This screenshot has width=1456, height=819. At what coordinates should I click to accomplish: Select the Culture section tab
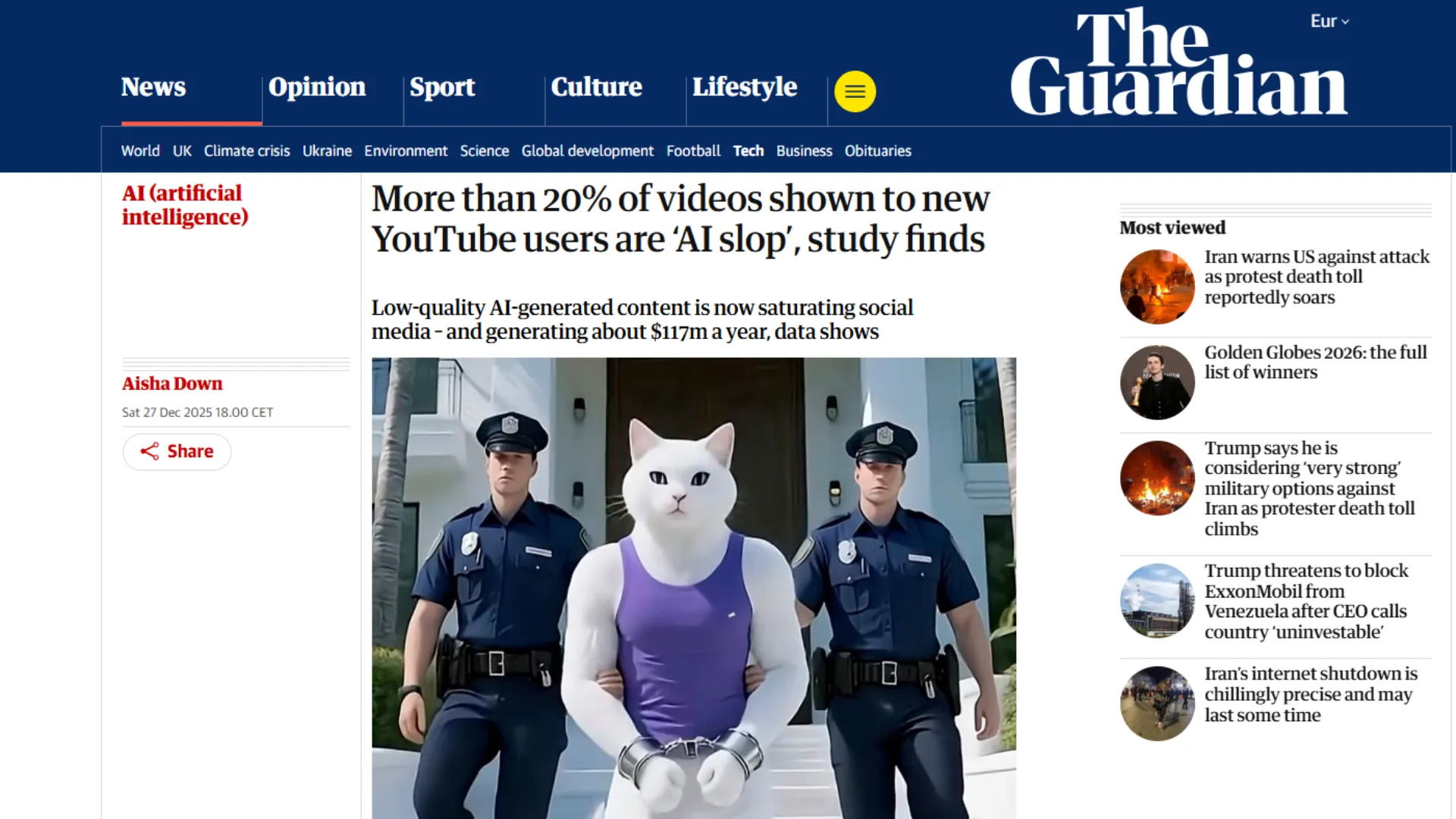pyautogui.click(x=596, y=87)
